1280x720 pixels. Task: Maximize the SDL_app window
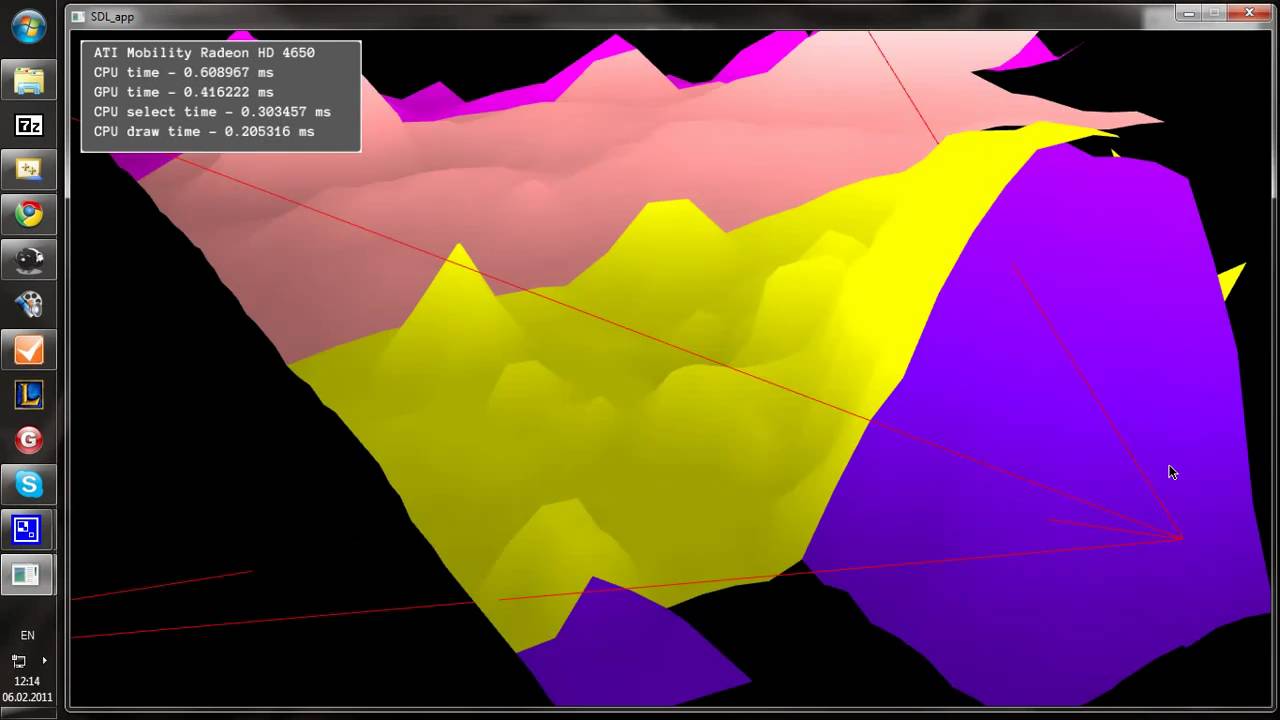click(x=1214, y=13)
